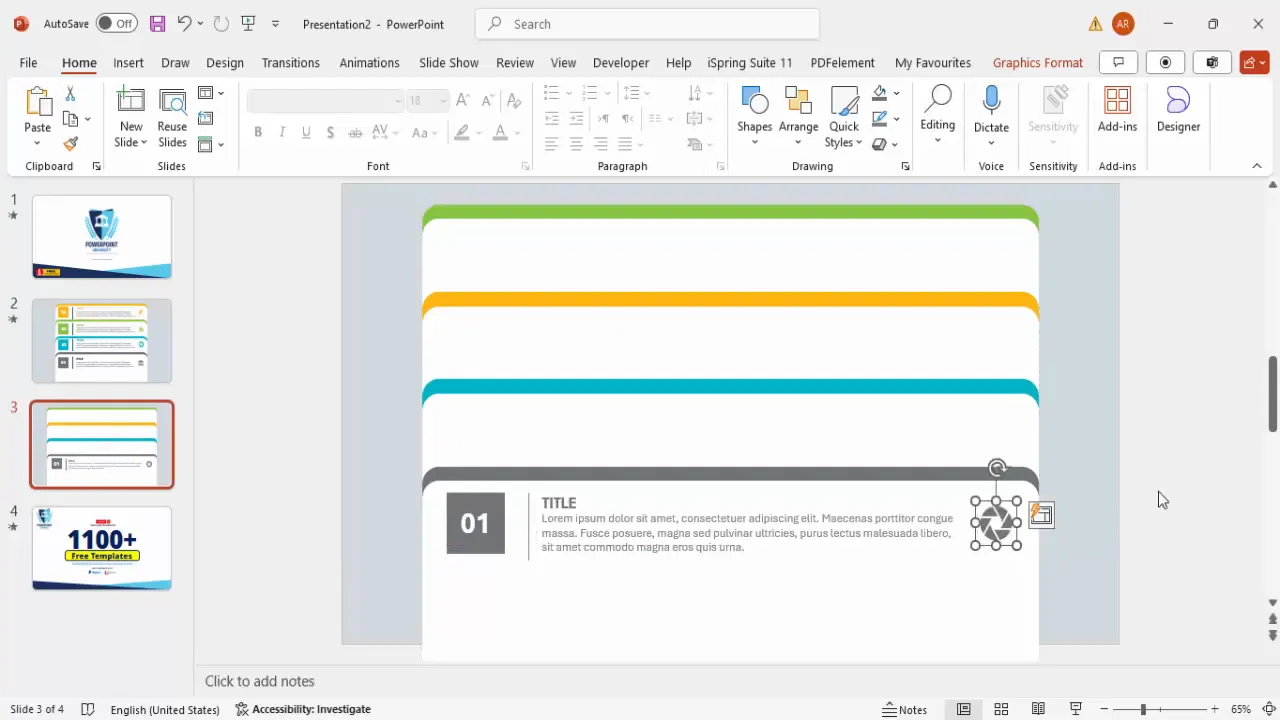
Task: Click the Paste clipboard icon
Action: pyautogui.click(x=38, y=102)
